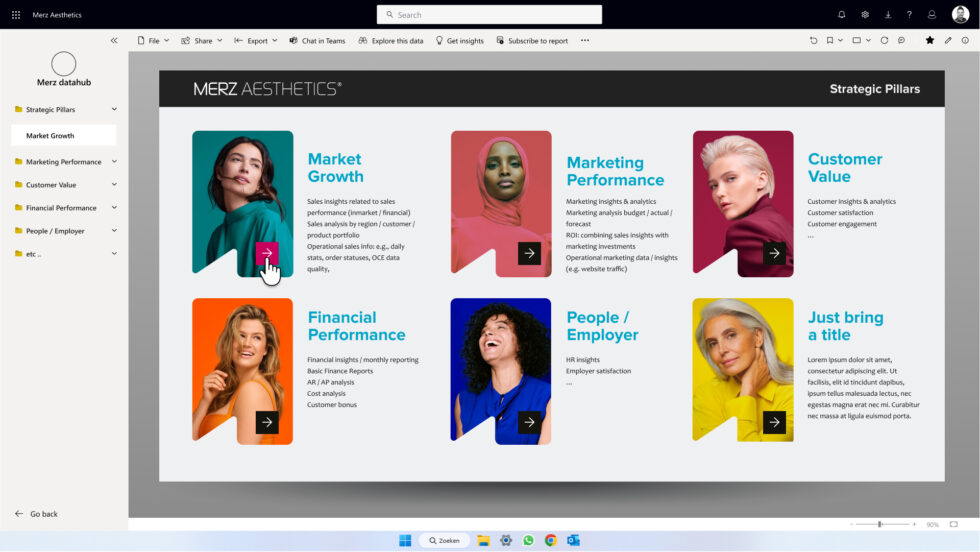Open the comments pane icon

pos(901,41)
